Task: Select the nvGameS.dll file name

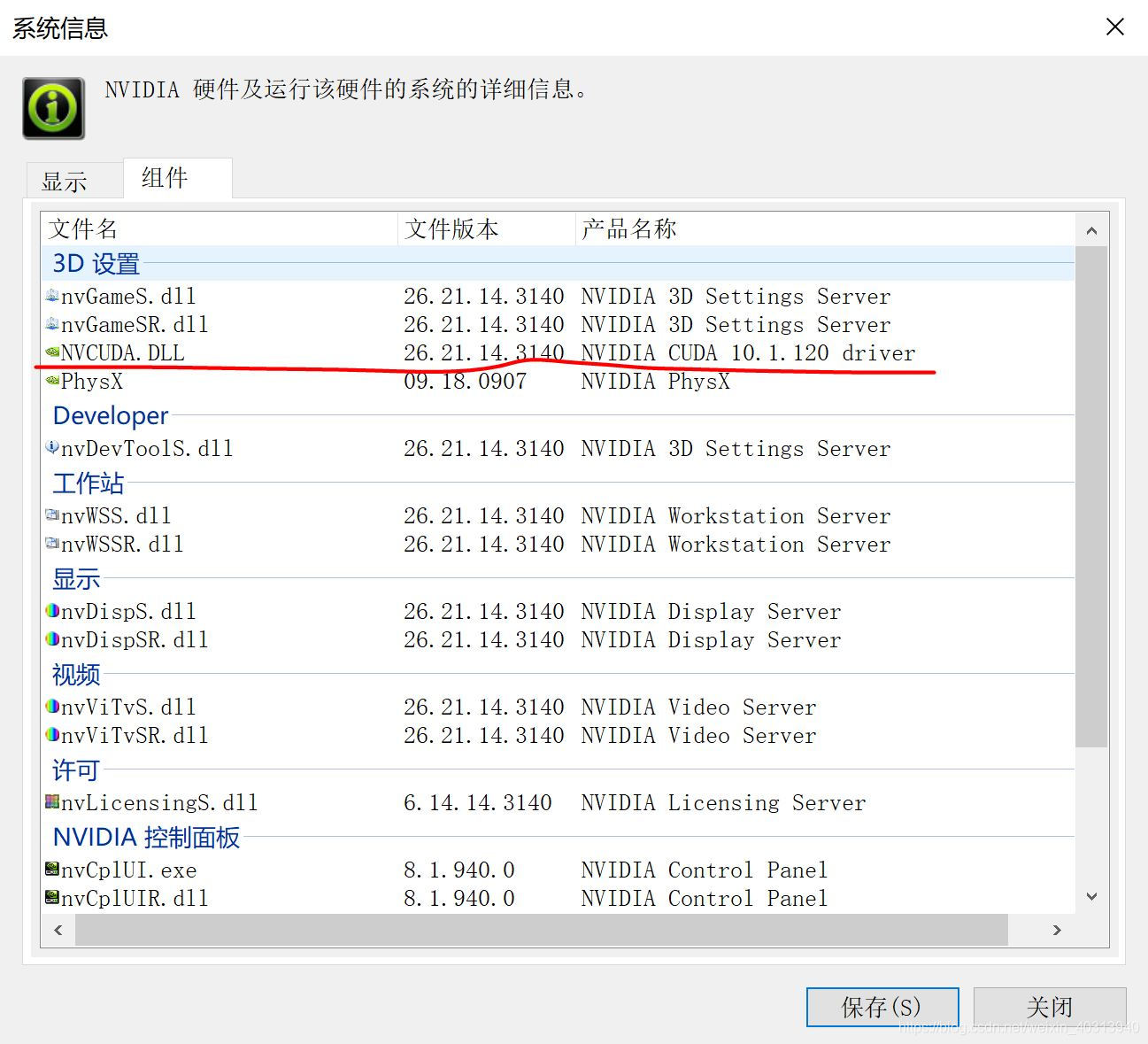Action: 129,296
